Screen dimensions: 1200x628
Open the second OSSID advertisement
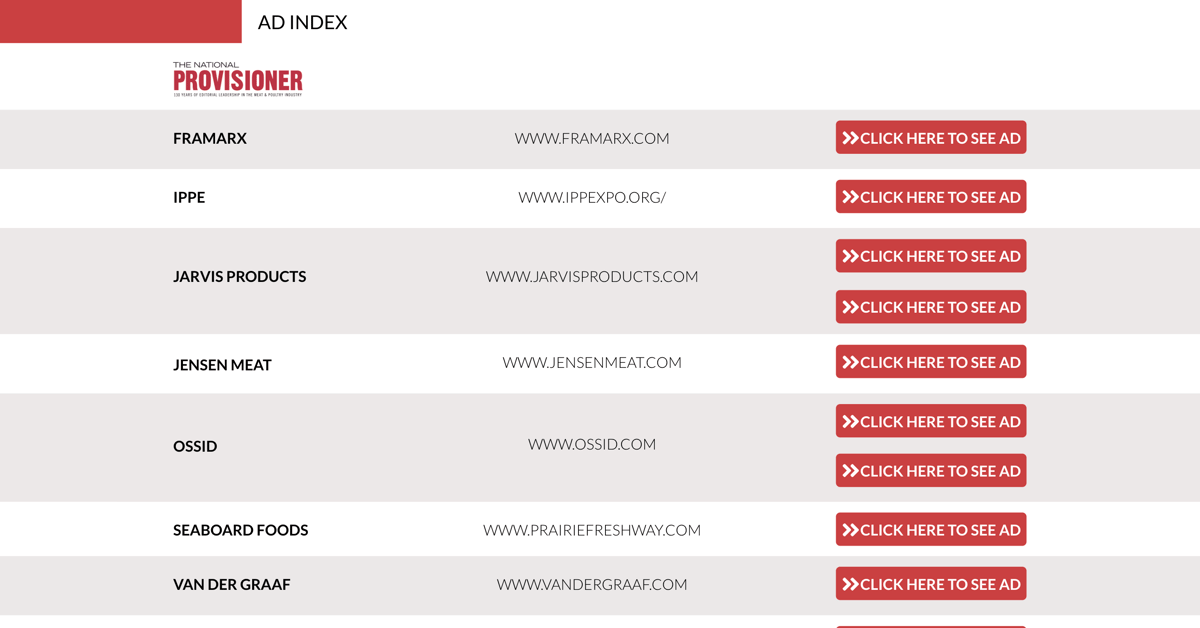(931, 470)
